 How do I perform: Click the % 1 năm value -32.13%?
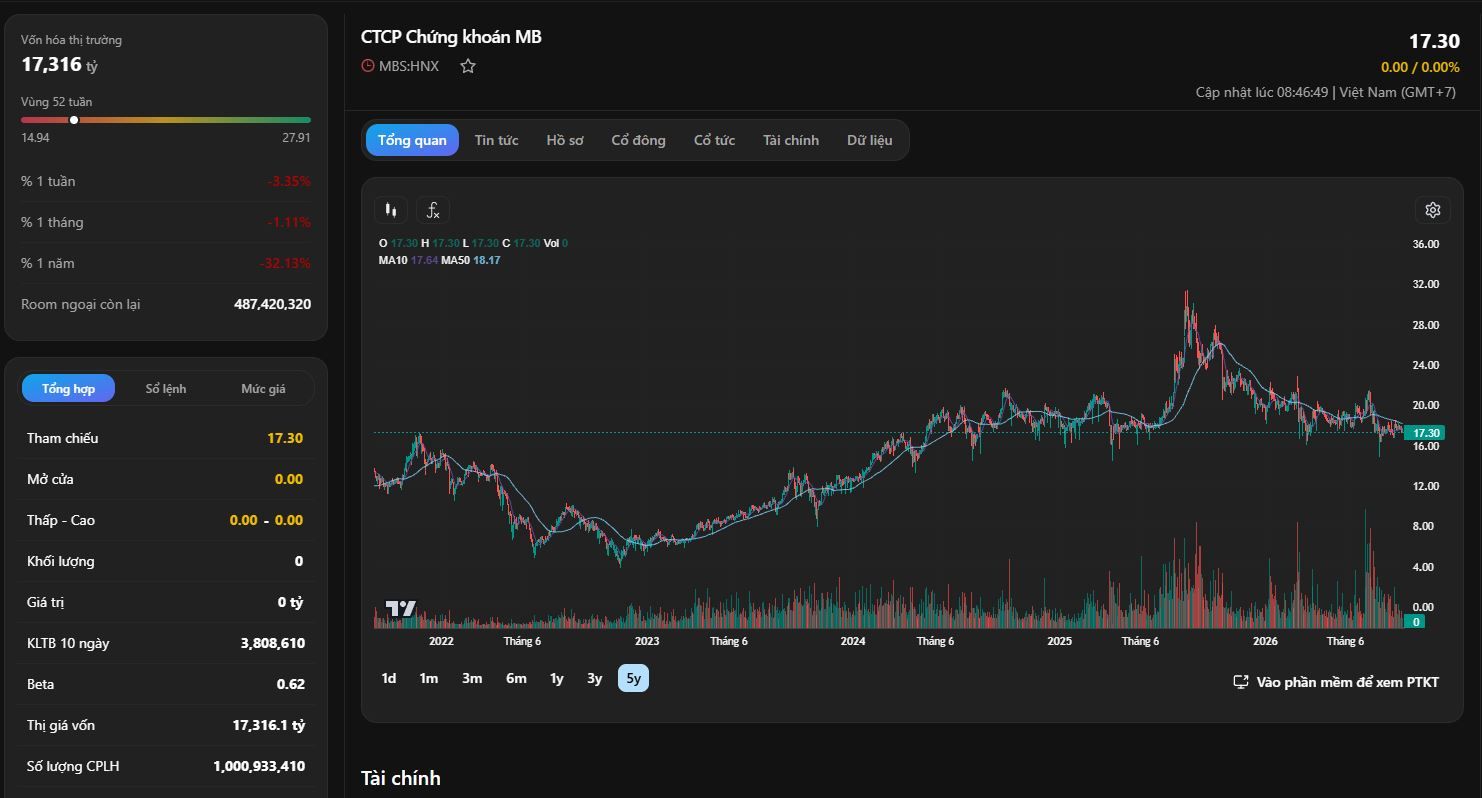[285, 263]
